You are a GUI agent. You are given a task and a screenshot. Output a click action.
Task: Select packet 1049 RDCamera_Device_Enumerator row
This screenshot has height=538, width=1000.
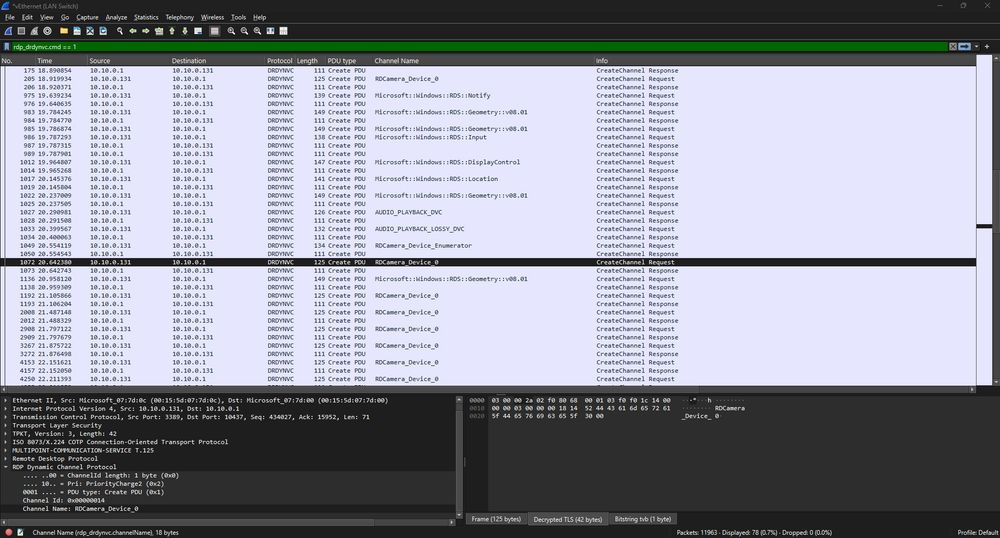[488, 245]
